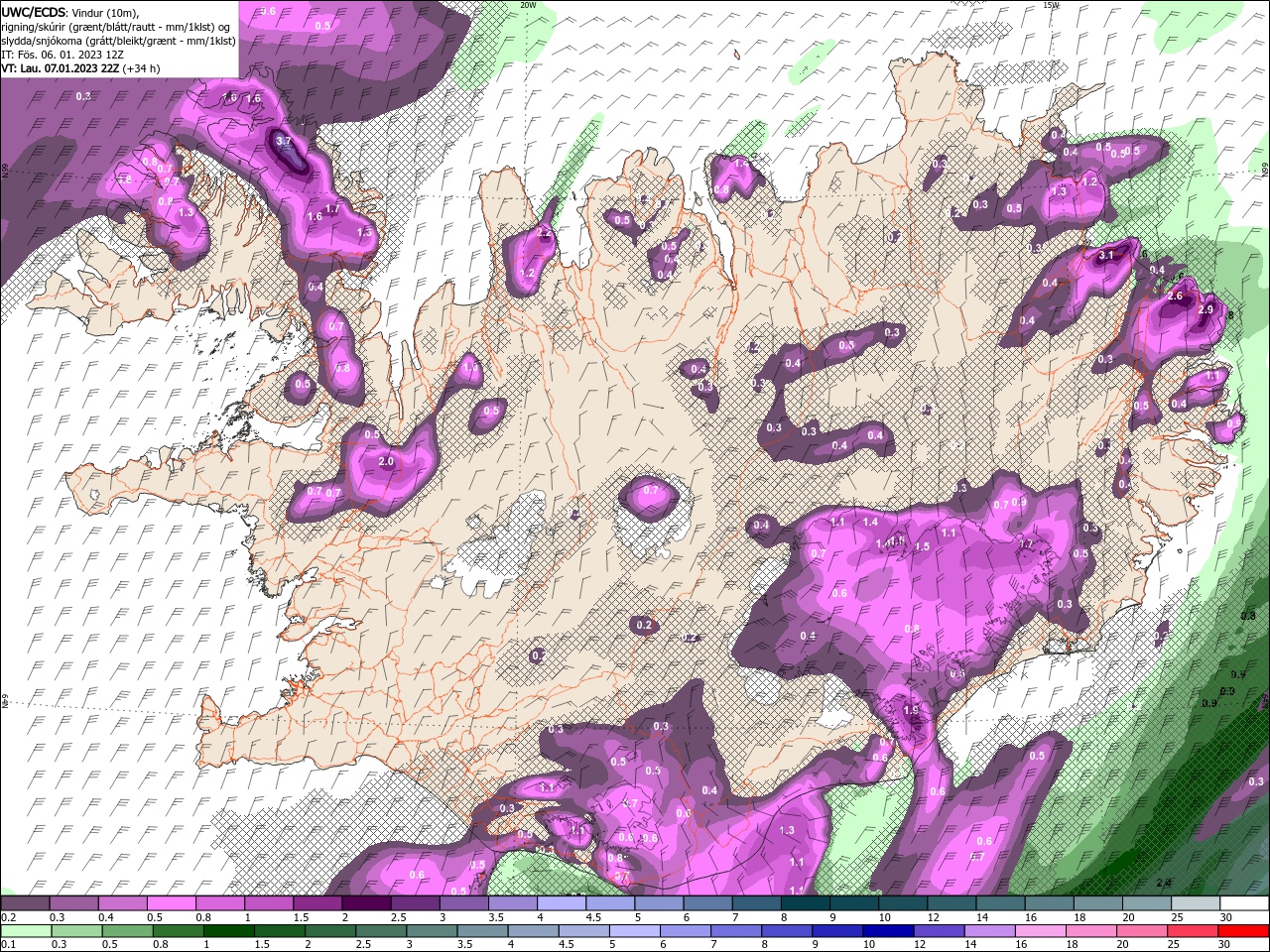The width and height of the screenshot is (1270, 952).
Task: Select the snow scale swatch starting at 2.5
Action: point(415,903)
